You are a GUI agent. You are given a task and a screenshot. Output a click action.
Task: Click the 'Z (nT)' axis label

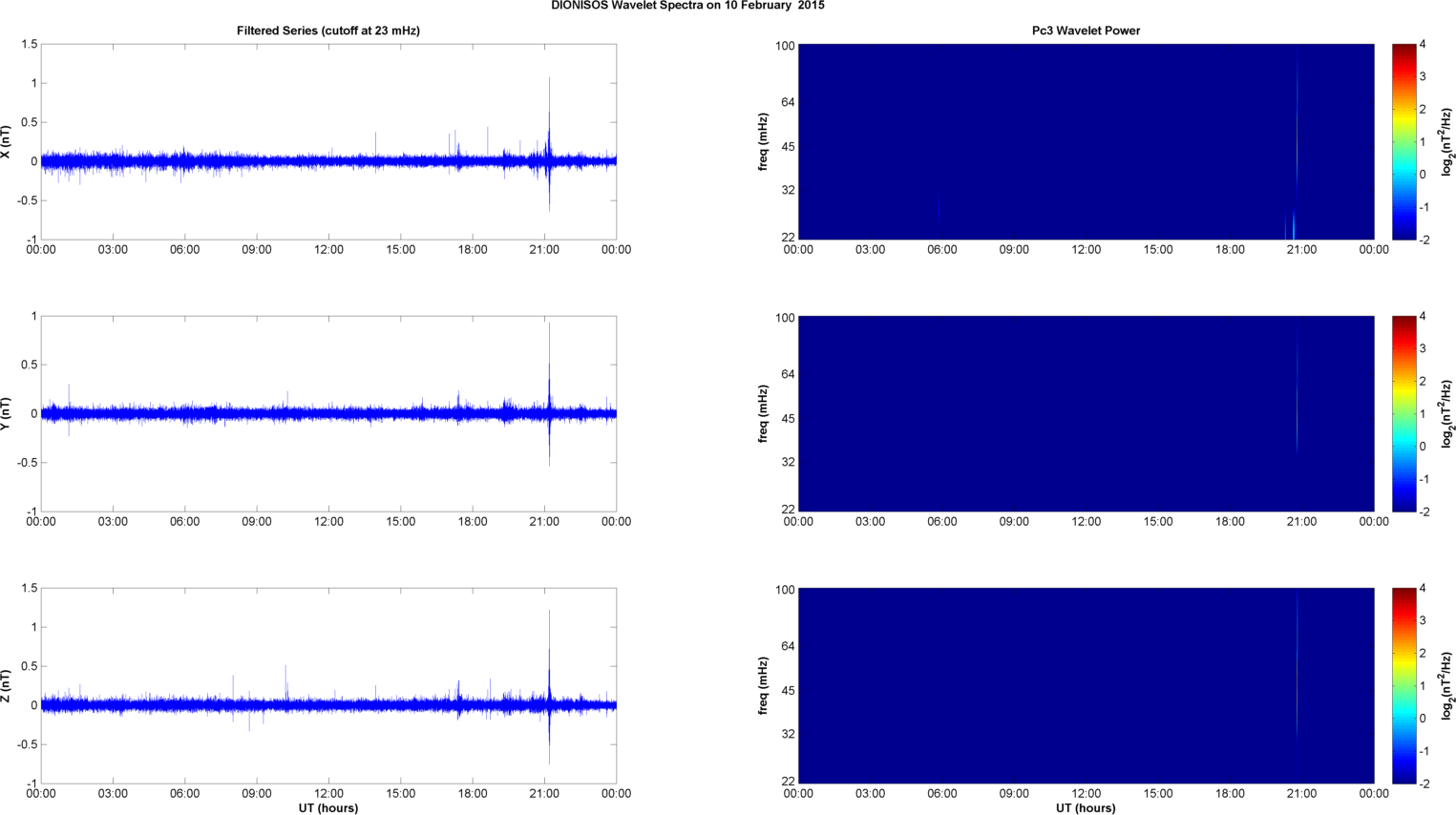pos(6,686)
